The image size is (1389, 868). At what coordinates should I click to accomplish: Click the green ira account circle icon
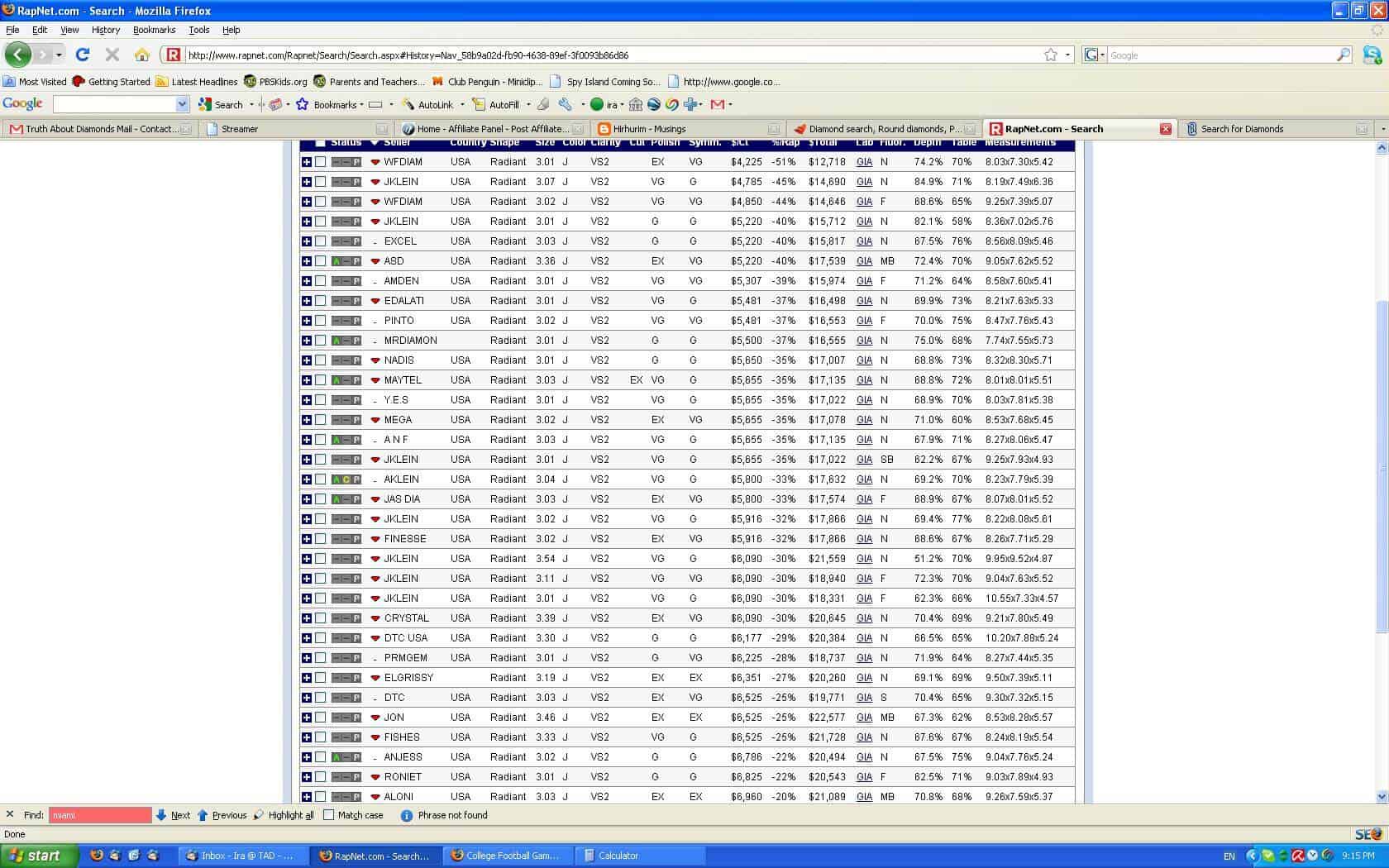(x=596, y=104)
